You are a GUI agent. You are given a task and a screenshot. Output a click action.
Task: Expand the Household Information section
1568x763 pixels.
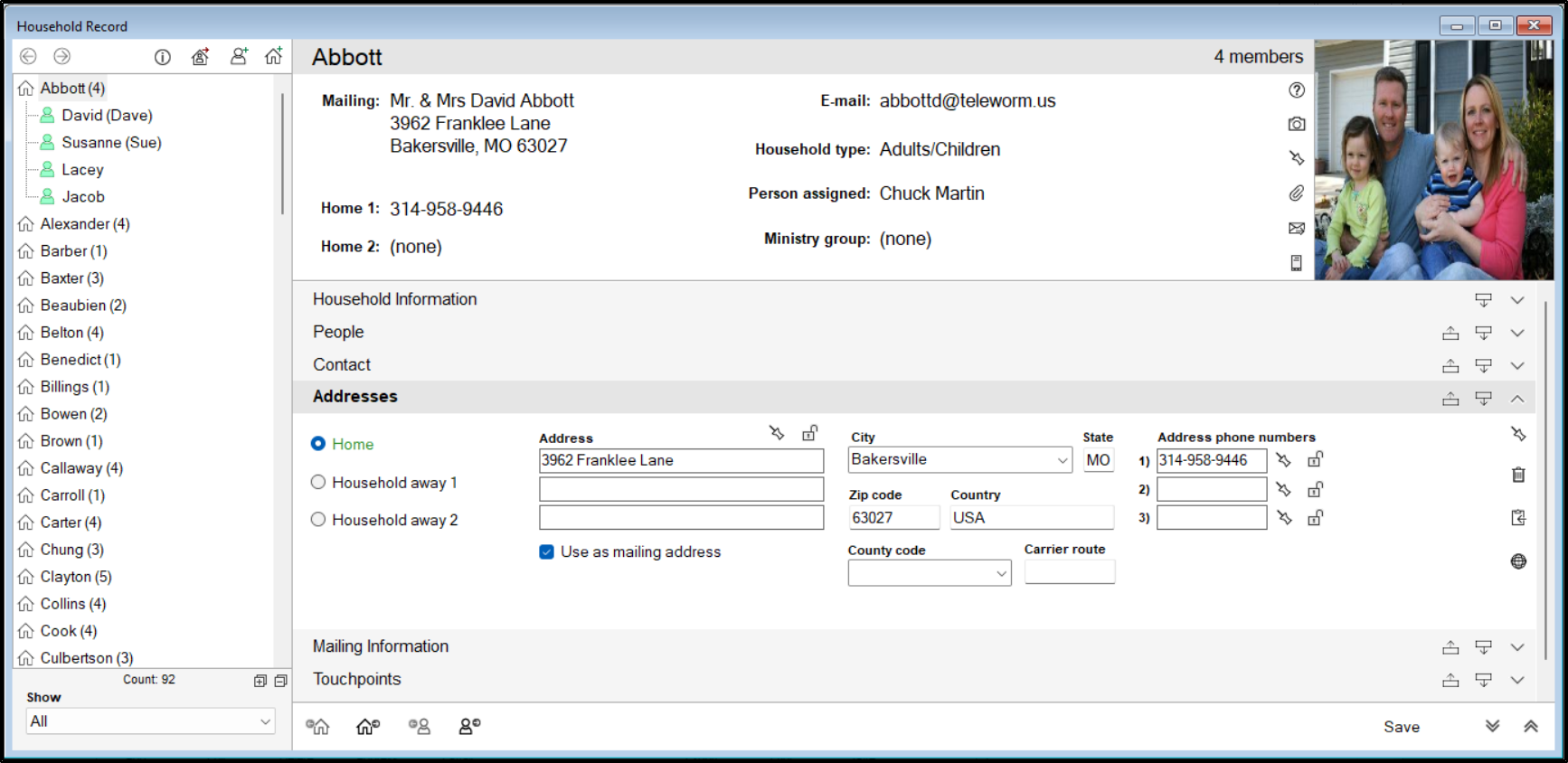(x=1516, y=300)
